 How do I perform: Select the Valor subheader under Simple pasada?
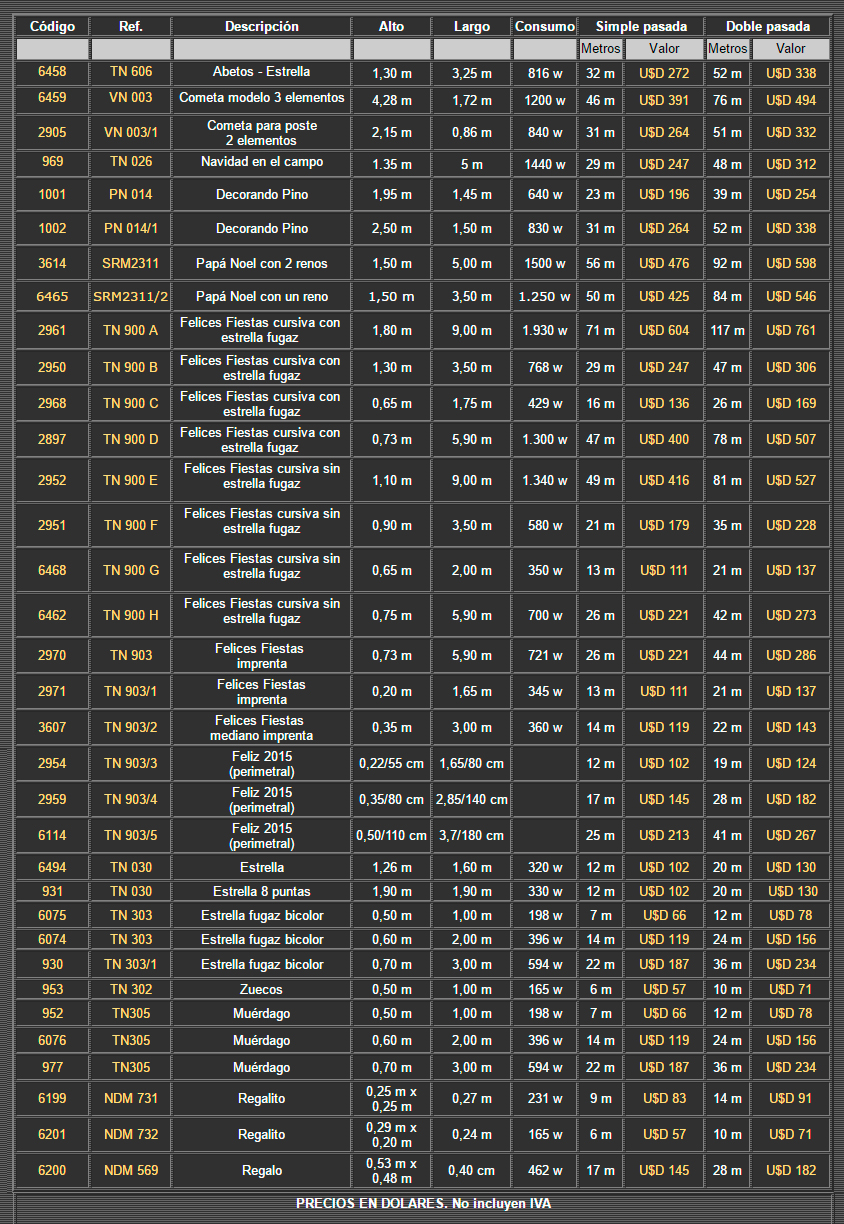(x=664, y=49)
